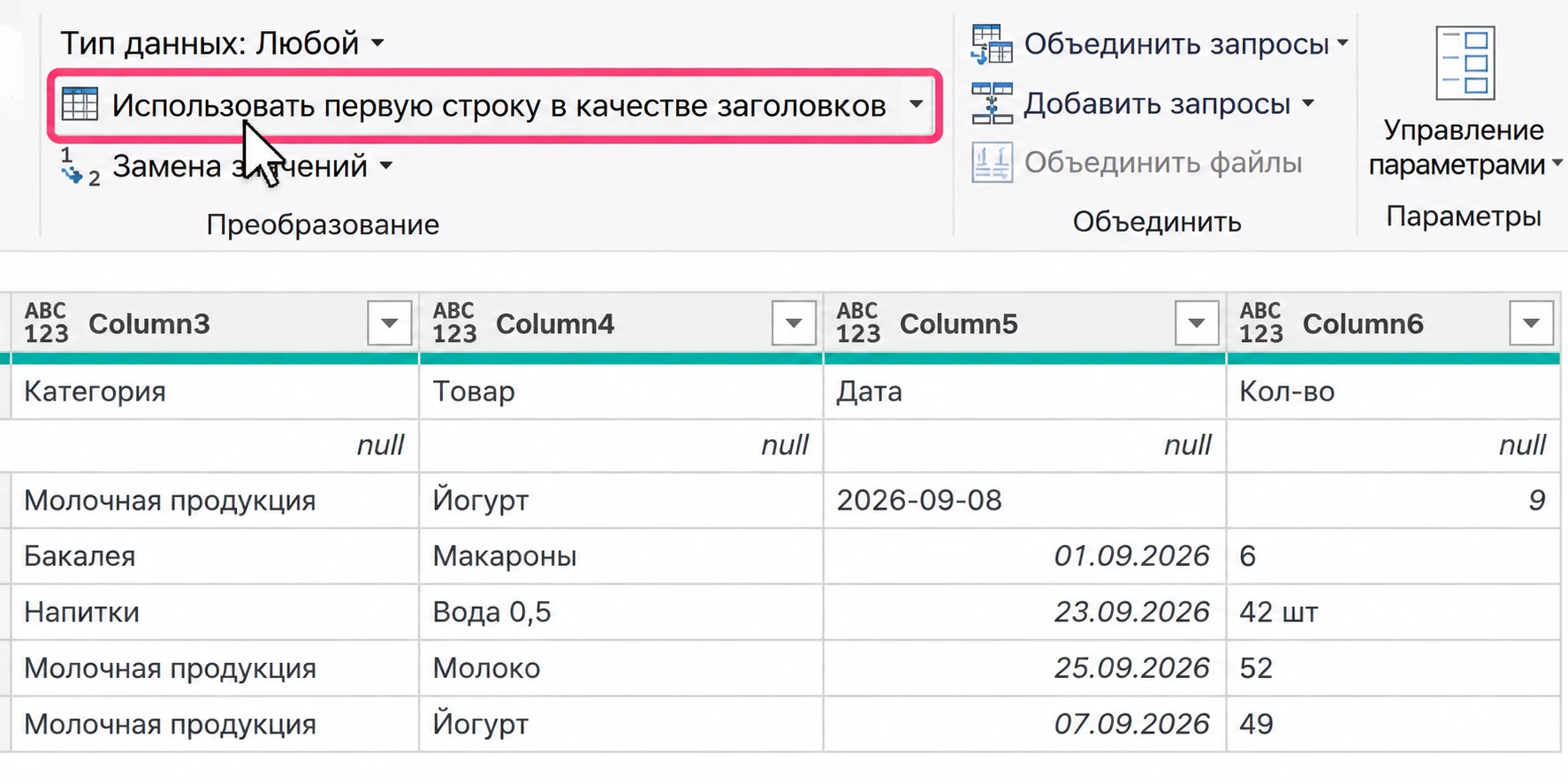Select the '25.09.2026' date cell
Image resolution: width=1568 pixels, height=784 pixels.
(x=1025, y=668)
